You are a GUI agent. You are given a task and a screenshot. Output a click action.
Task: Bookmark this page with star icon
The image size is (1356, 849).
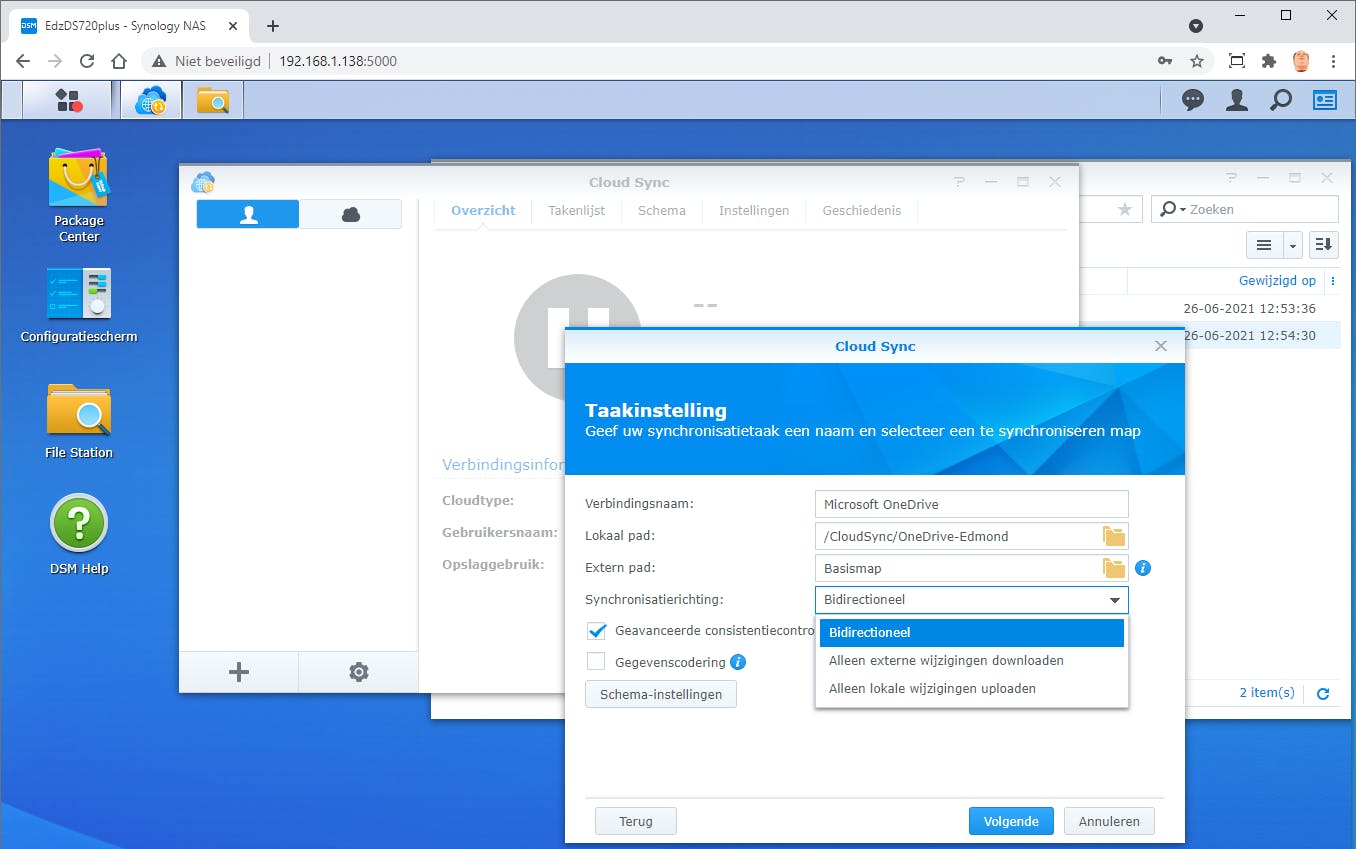pos(1197,61)
